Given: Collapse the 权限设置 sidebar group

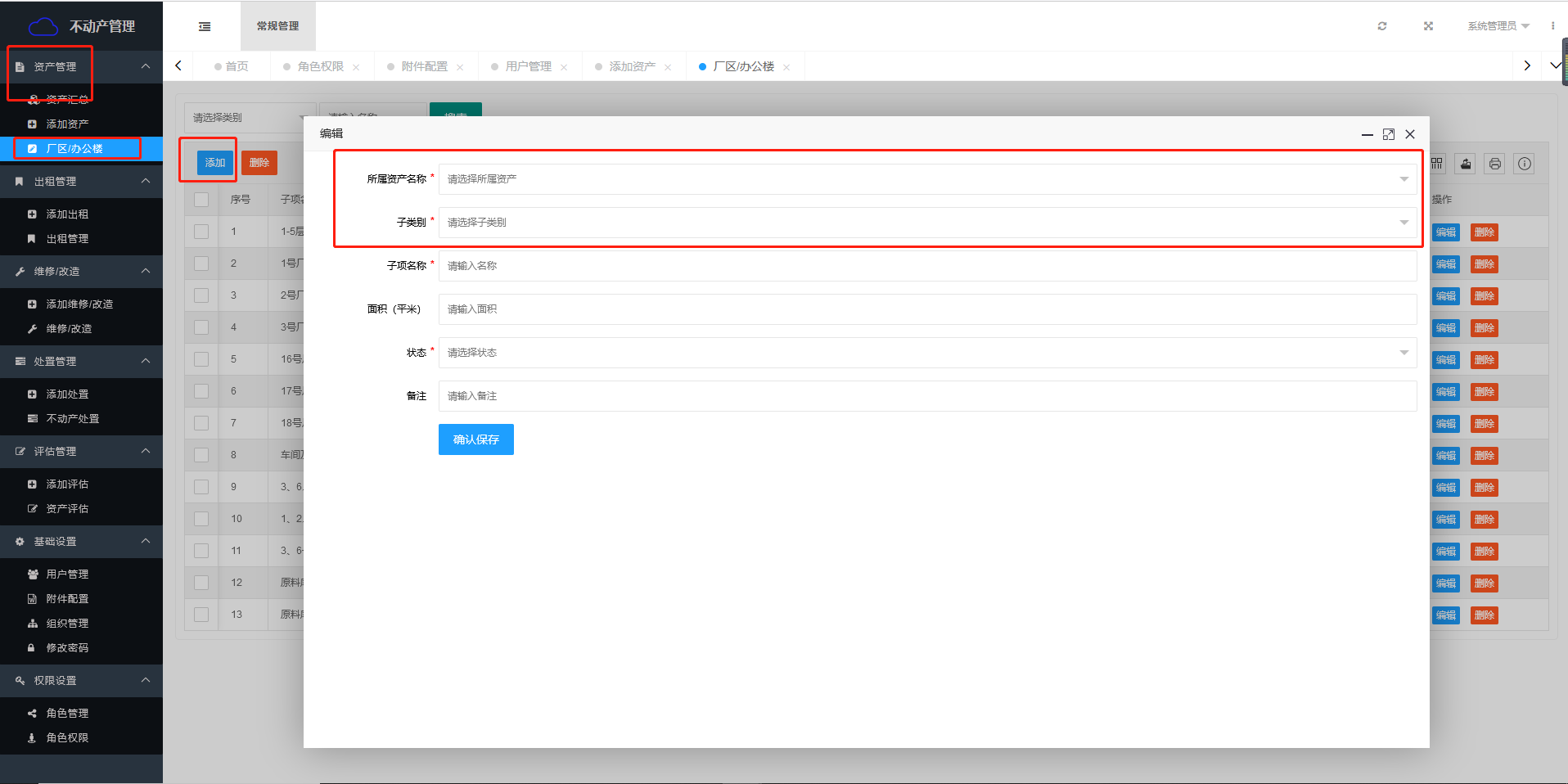Looking at the screenshot, I should click(x=81, y=680).
